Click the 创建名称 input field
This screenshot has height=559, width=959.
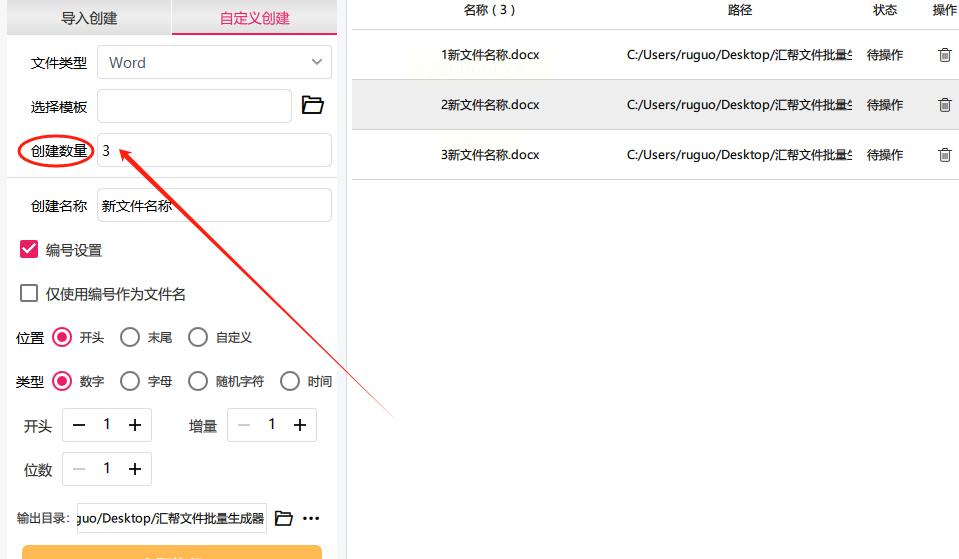coord(214,205)
